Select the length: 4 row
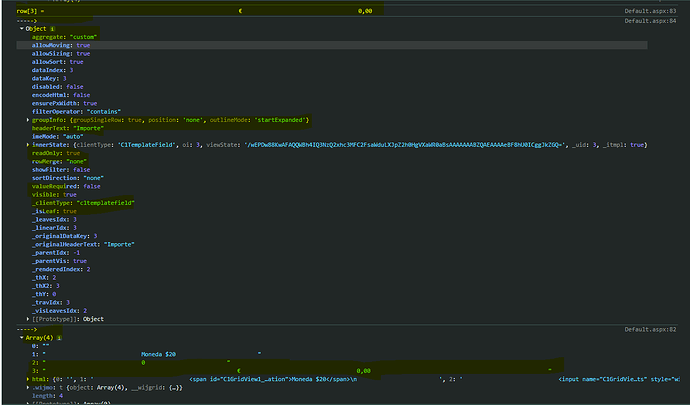This screenshot has width=690, height=405. [47, 396]
